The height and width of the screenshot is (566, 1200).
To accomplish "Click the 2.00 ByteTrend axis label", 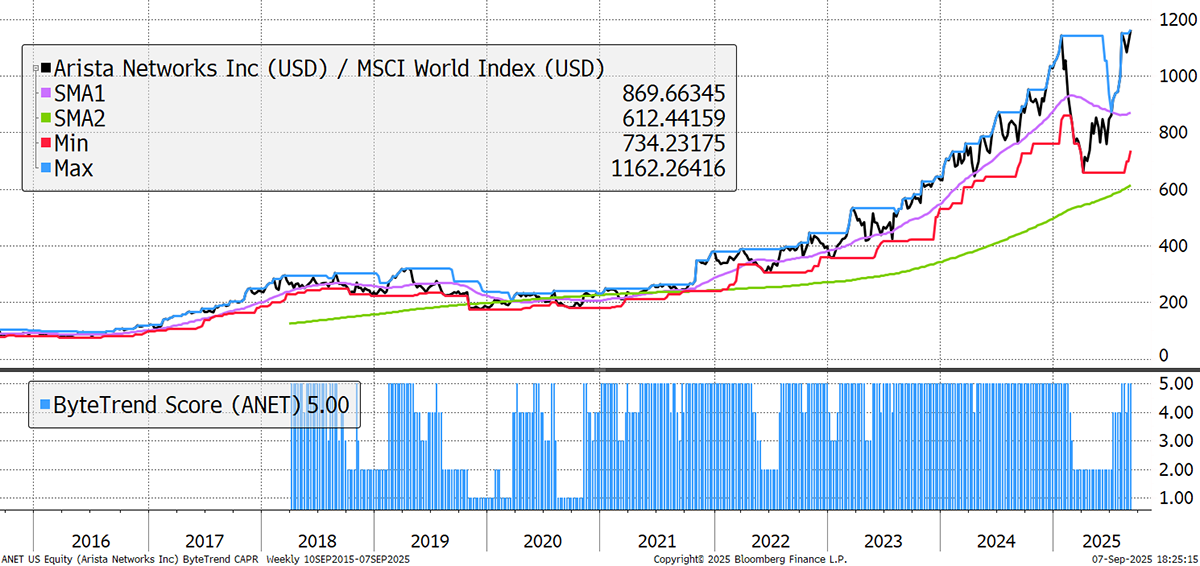I will [x=1177, y=468].
